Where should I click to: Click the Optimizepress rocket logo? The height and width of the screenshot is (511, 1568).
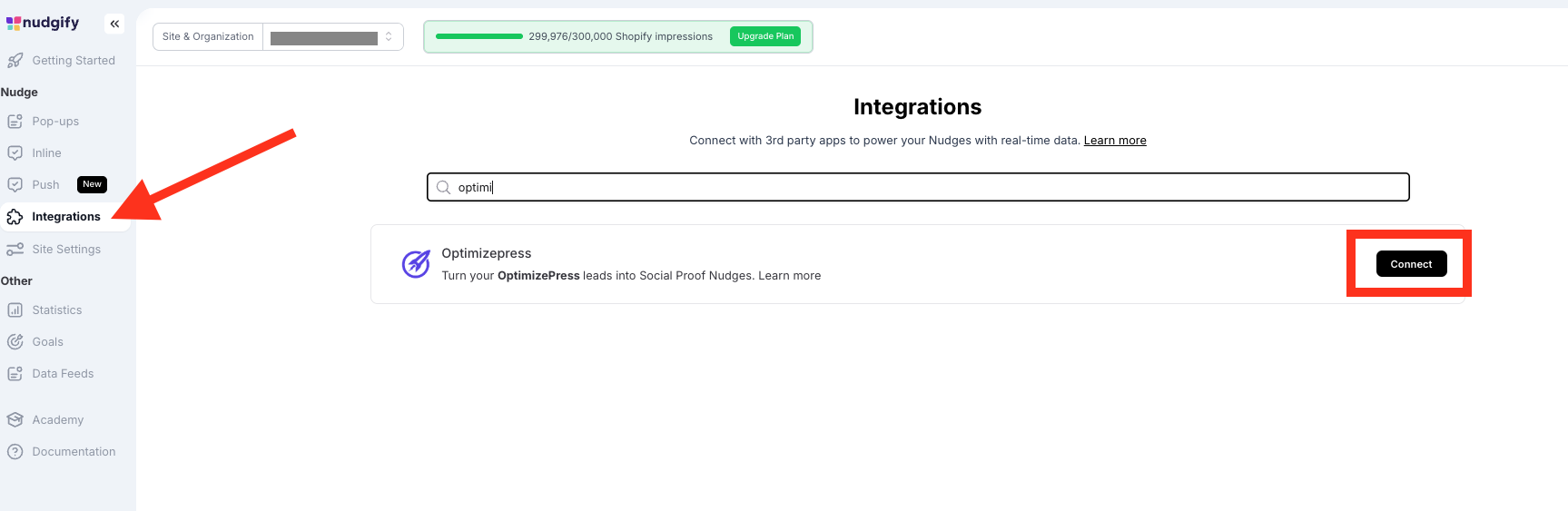pos(416,264)
